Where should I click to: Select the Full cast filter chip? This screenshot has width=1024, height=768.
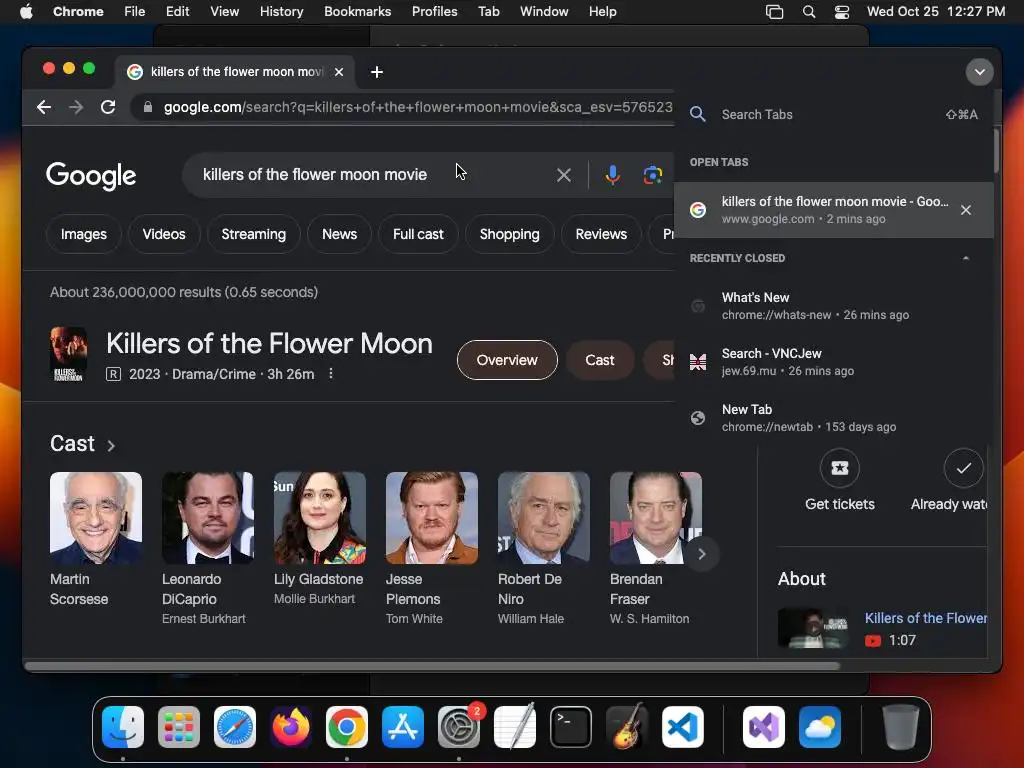(x=418, y=234)
